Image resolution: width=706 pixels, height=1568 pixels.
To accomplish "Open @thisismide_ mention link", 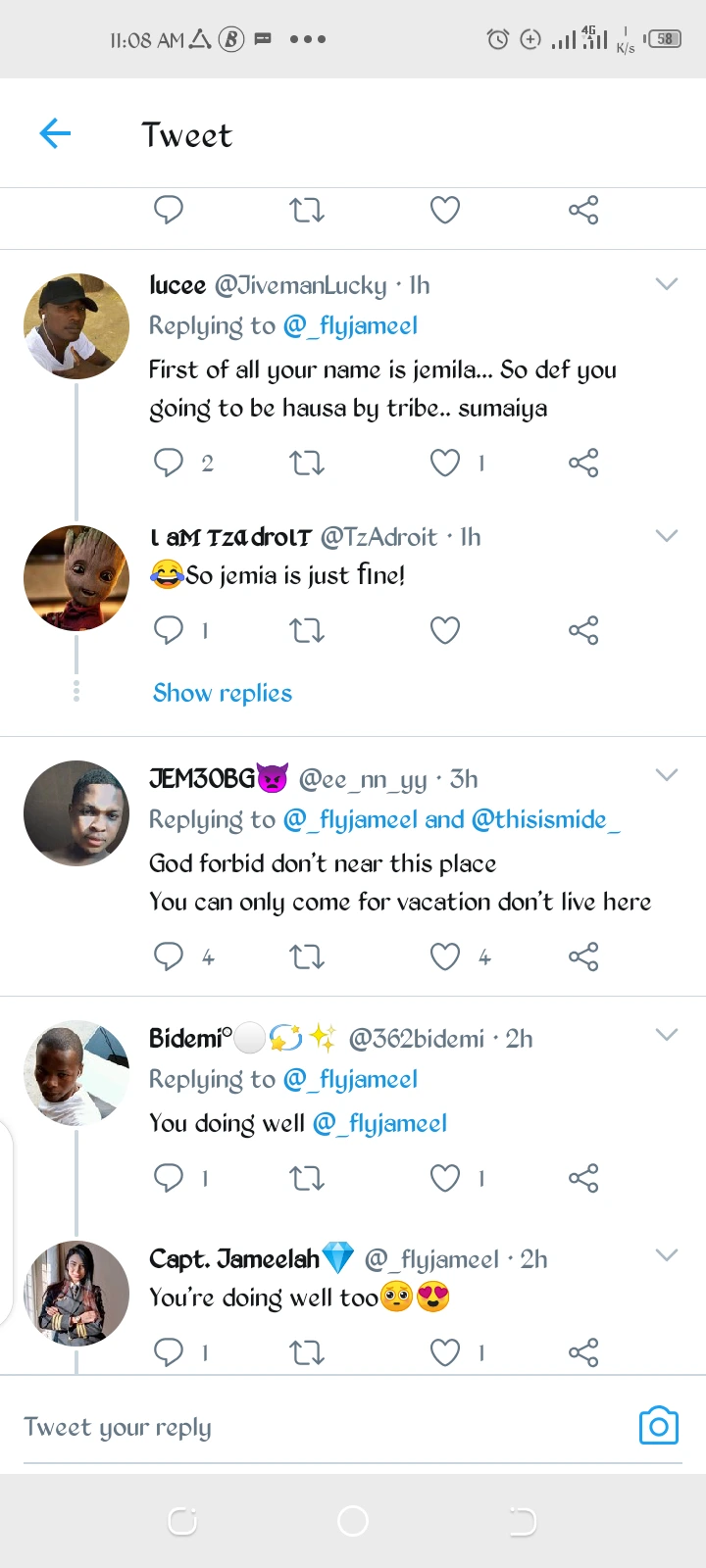I will click(x=545, y=819).
